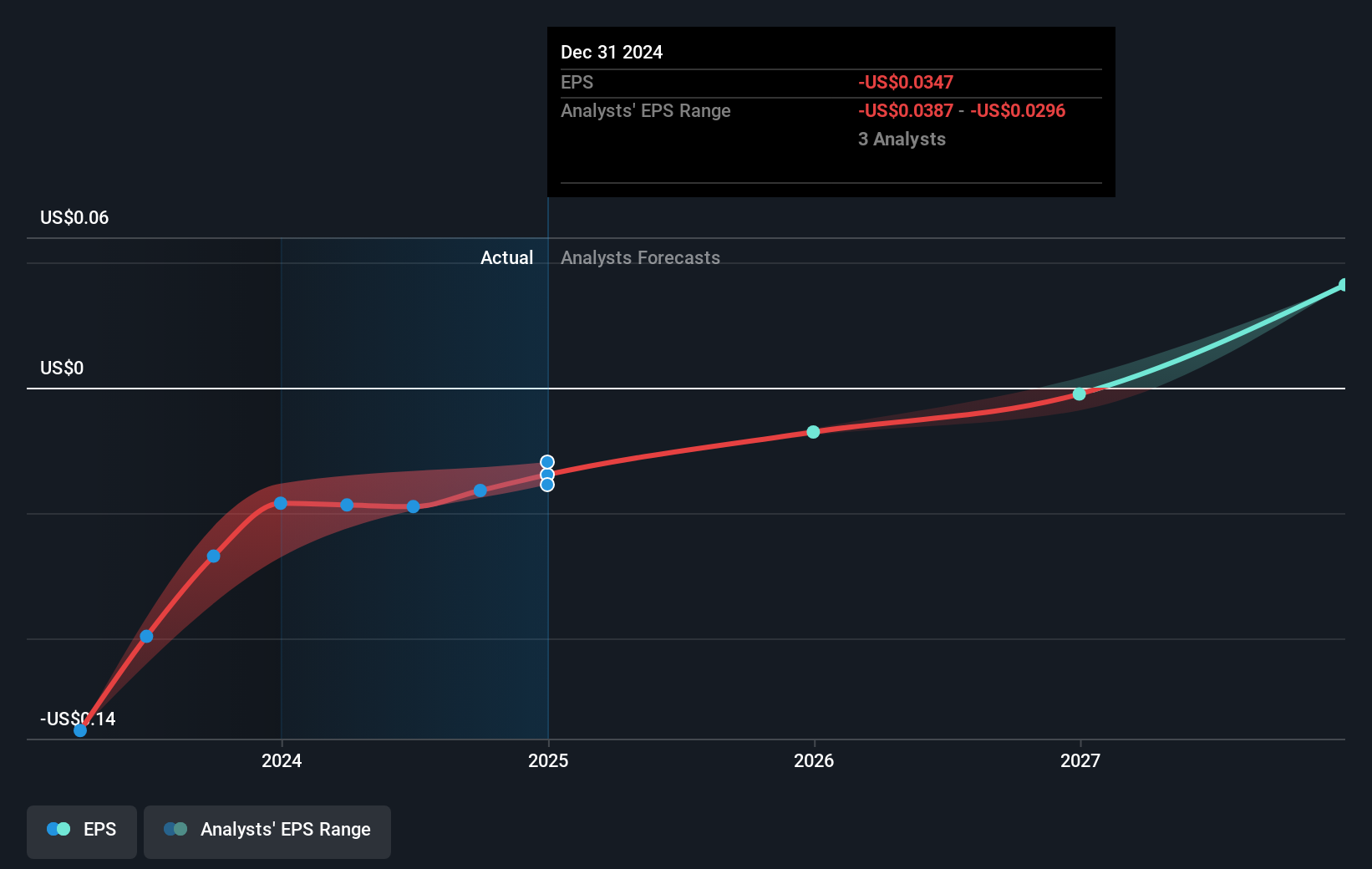Image resolution: width=1372 pixels, height=869 pixels.
Task: Click the '2027' x-axis label
Action: tap(1080, 761)
